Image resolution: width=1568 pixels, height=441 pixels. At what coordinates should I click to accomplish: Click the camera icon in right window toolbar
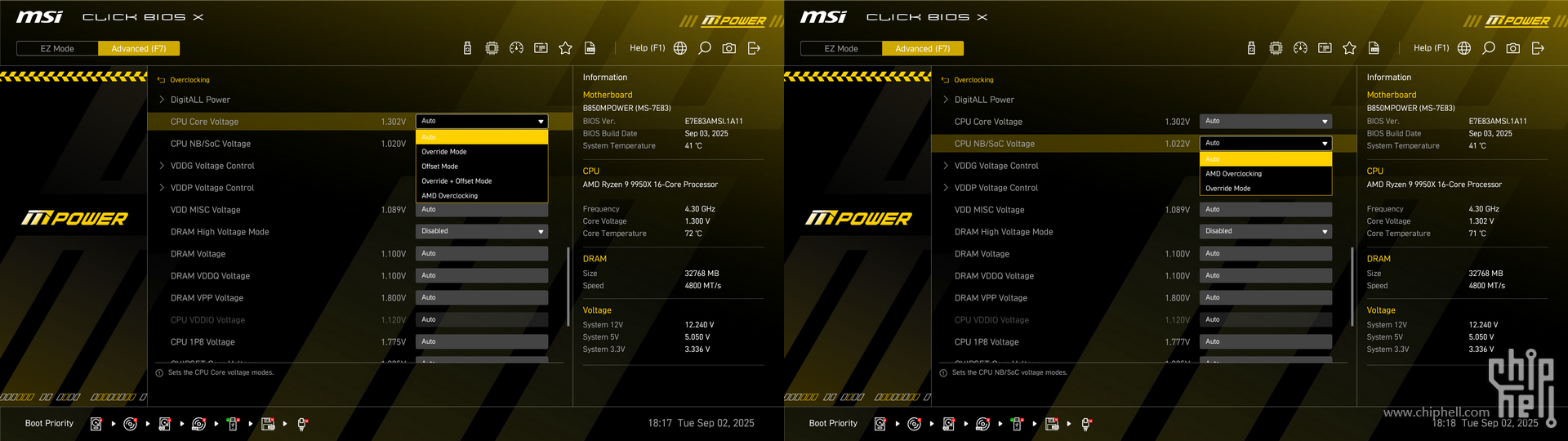[x=1513, y=48]
